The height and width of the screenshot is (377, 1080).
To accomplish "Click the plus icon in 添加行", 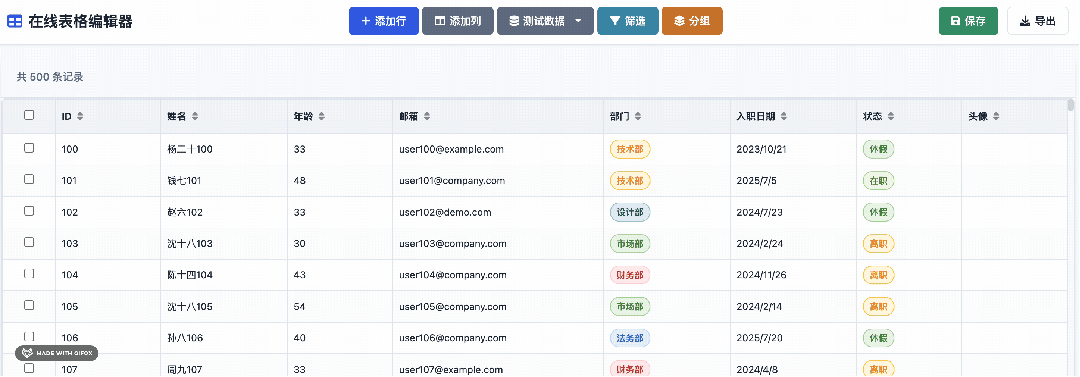I will coord(366,21).
